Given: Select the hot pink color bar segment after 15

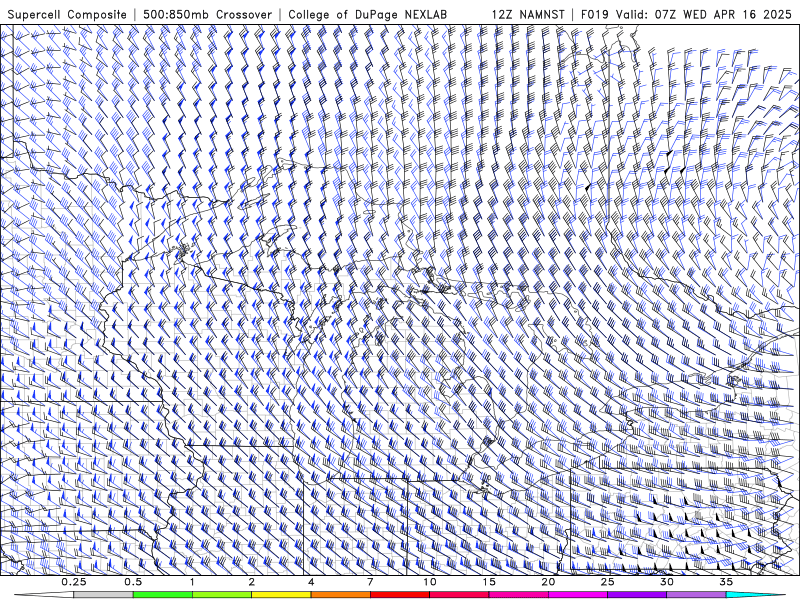Looking at the screenshot, I should point(518,595).
